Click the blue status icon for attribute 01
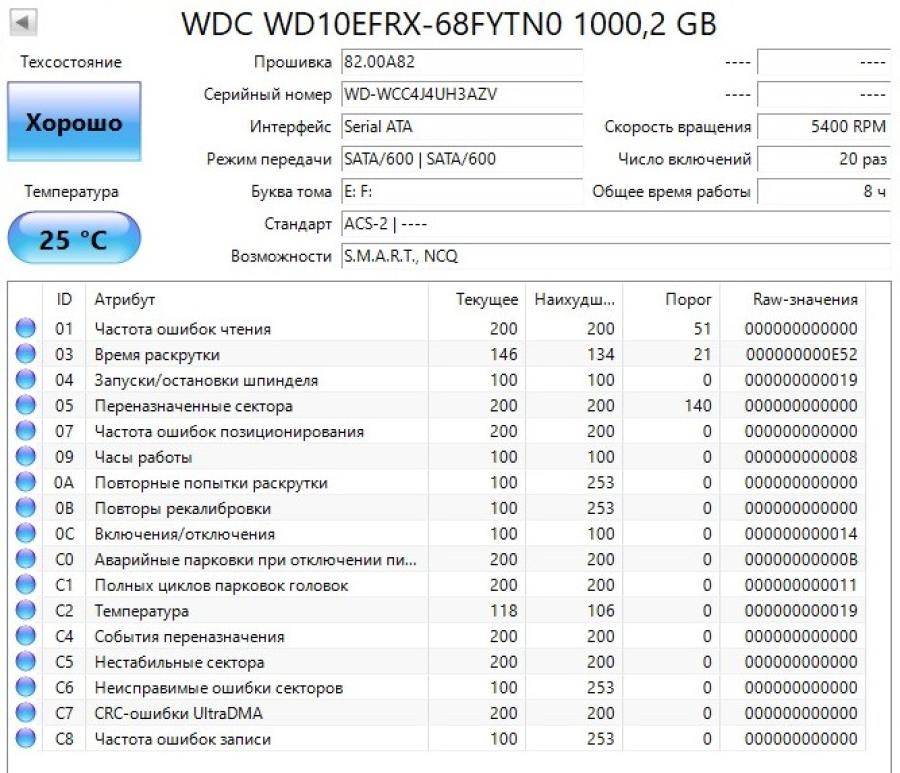This screenshot has height=773, width=900. tap(25, 328)
